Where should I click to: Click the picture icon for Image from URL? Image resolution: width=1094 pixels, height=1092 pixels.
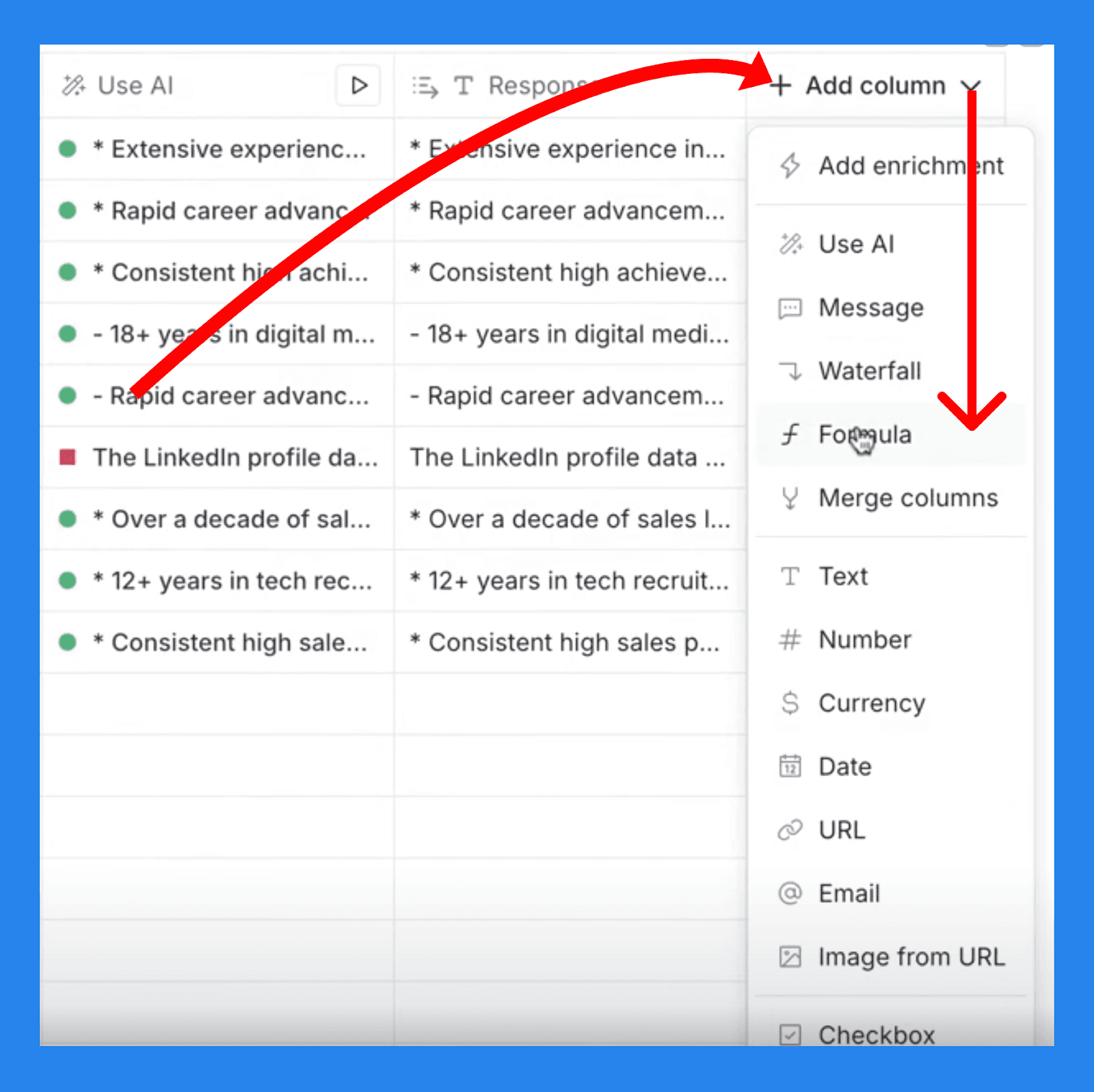(790, 957)
